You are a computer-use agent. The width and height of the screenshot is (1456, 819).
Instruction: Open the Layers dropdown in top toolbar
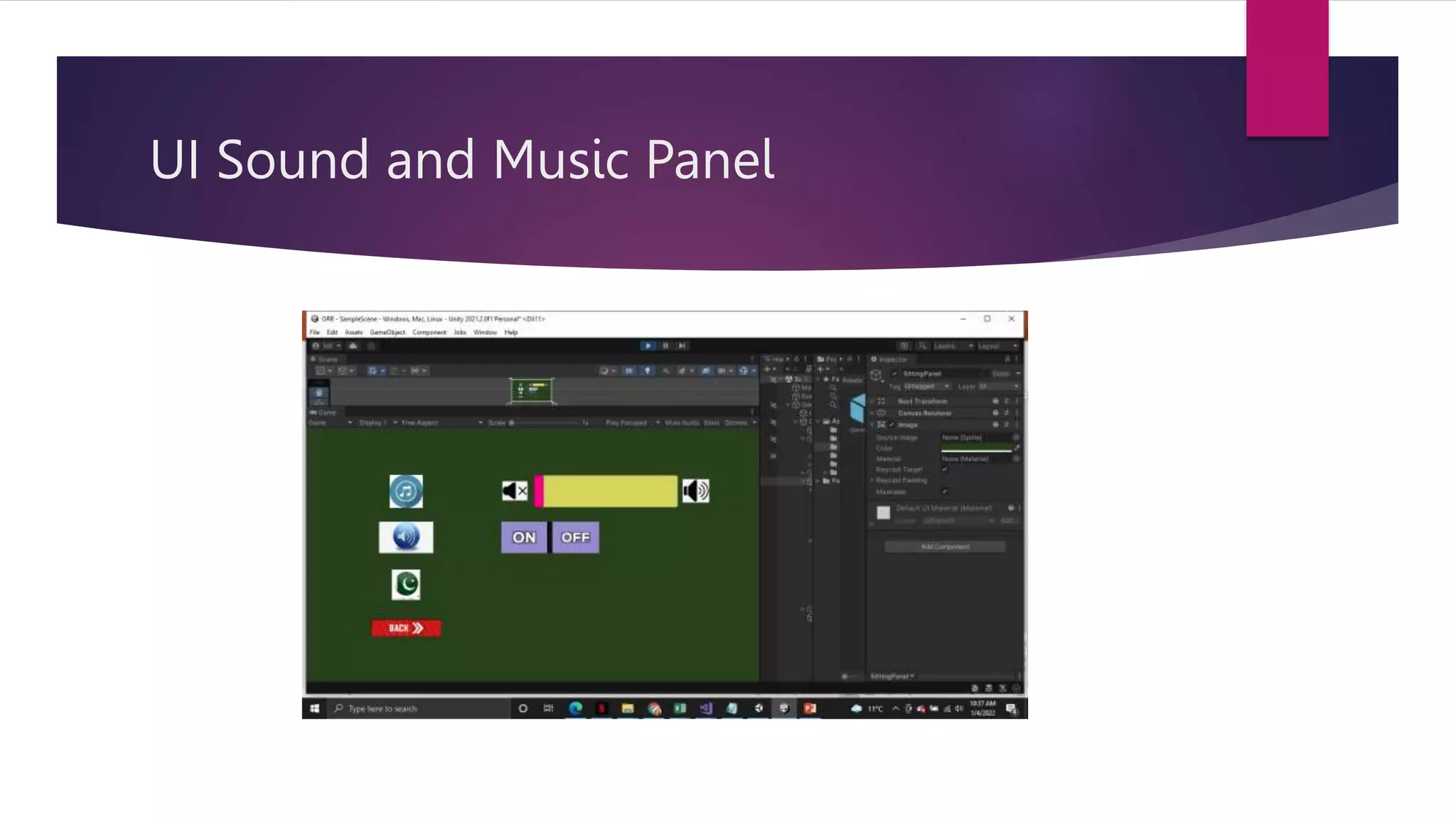(x=953, y=346)
